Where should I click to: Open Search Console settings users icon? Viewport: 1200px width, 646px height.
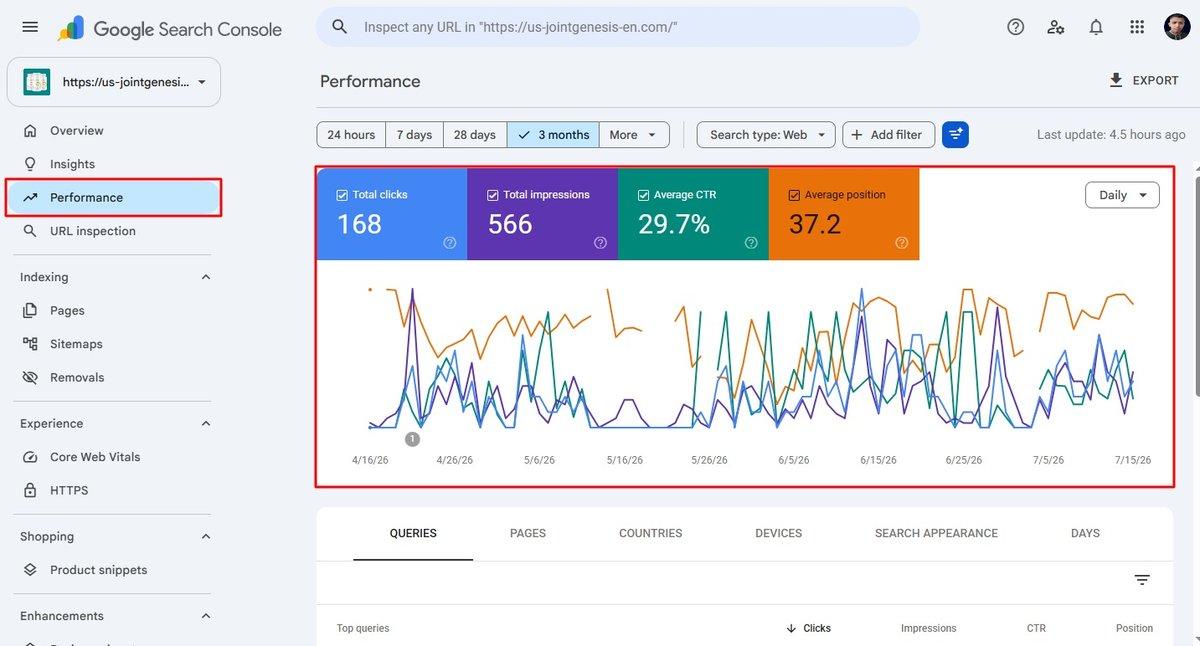click(1056, 27)
